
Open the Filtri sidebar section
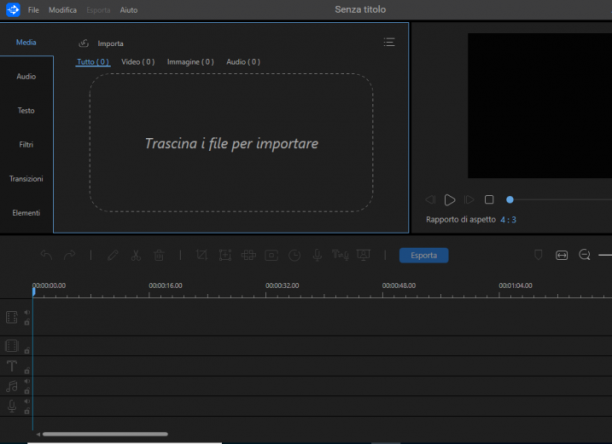click(26, 145)
